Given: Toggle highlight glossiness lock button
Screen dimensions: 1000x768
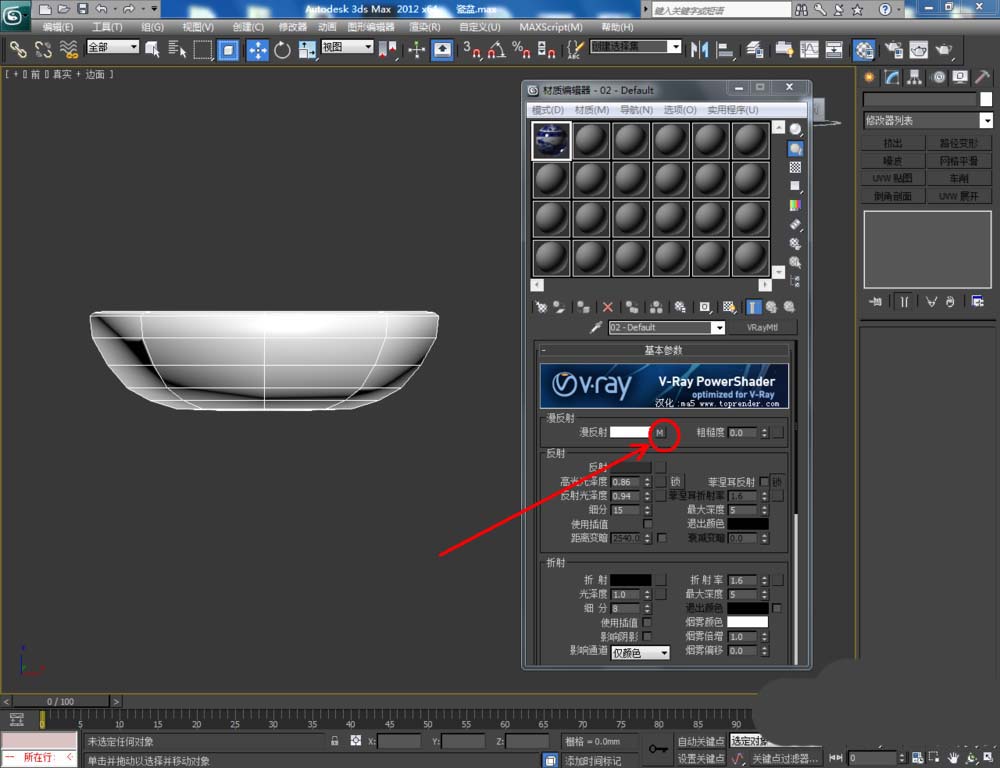Looking at the screenshot, I should click(675, 482).
